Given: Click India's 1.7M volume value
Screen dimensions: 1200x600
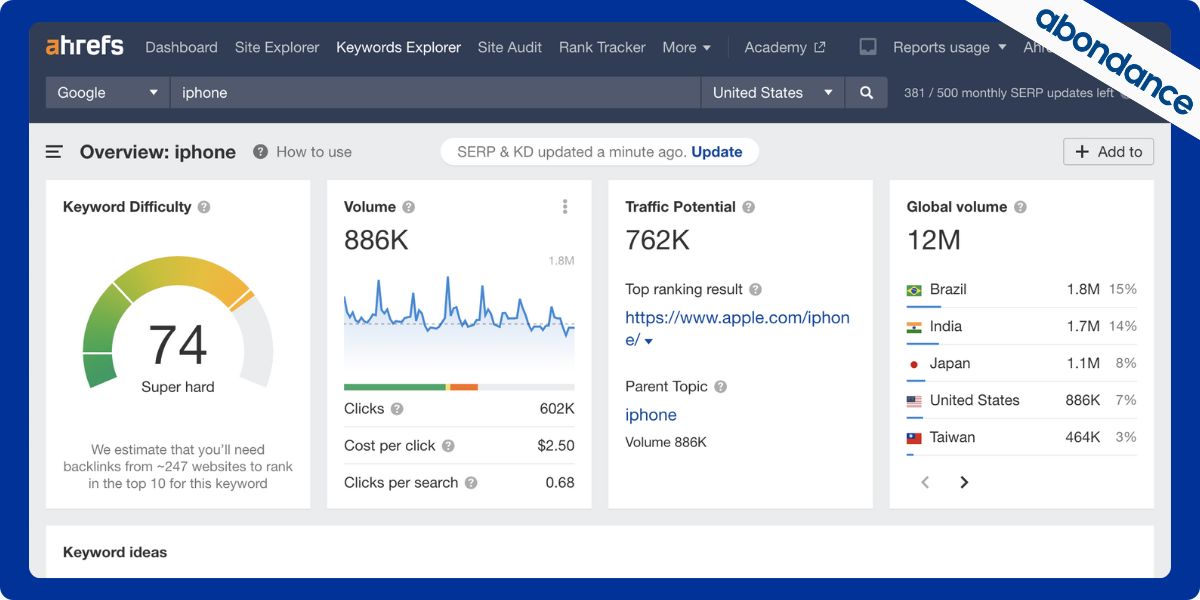Looking at the screenshot, I should 1083,327.
